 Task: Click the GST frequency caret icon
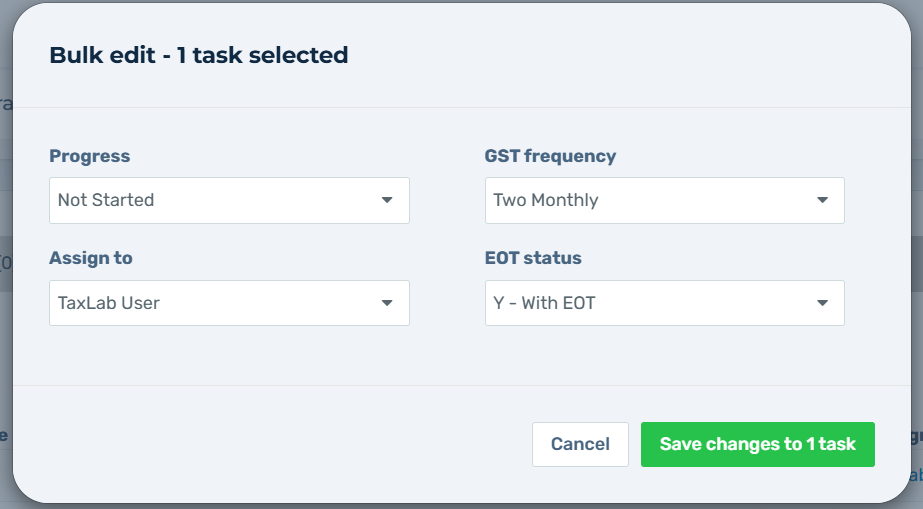(822, 200)
